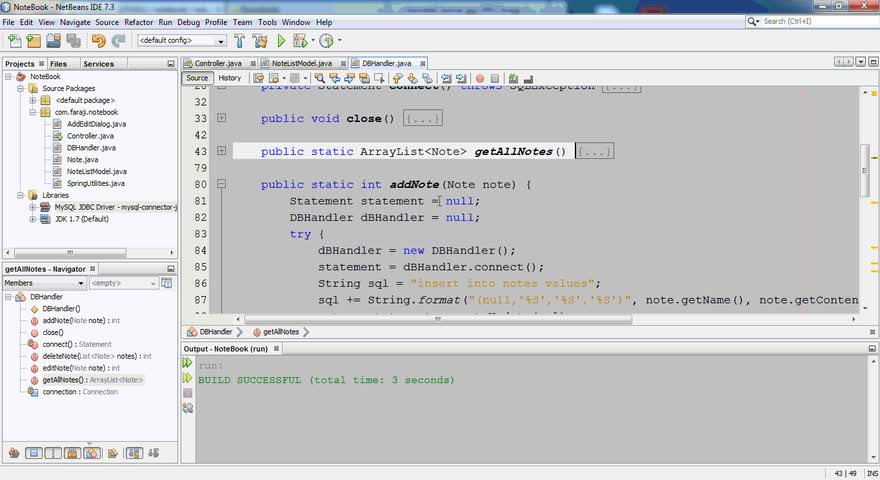Viewport: 880px width, 480px height.
Task: Switch to NoteListModel.java tab
Action: tap(302, 63)
